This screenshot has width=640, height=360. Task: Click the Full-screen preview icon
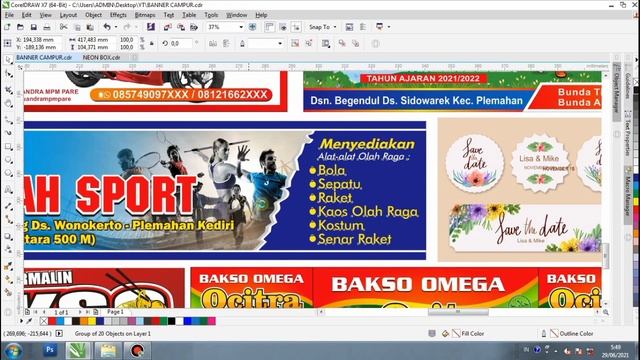click(x=253, y=27)
